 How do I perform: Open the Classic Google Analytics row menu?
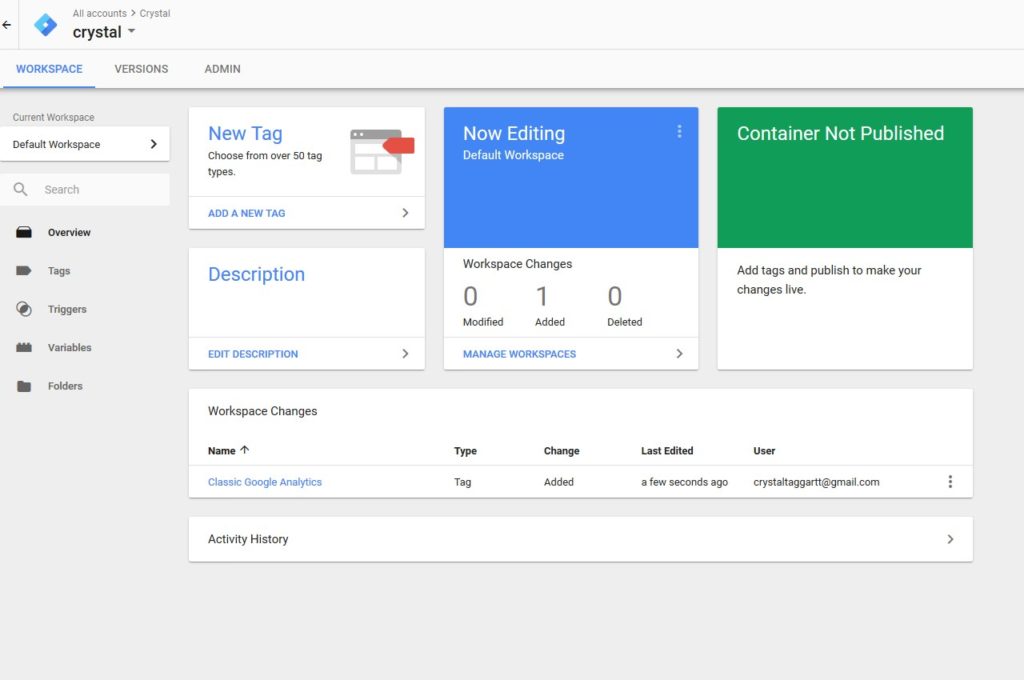(950, 481)
